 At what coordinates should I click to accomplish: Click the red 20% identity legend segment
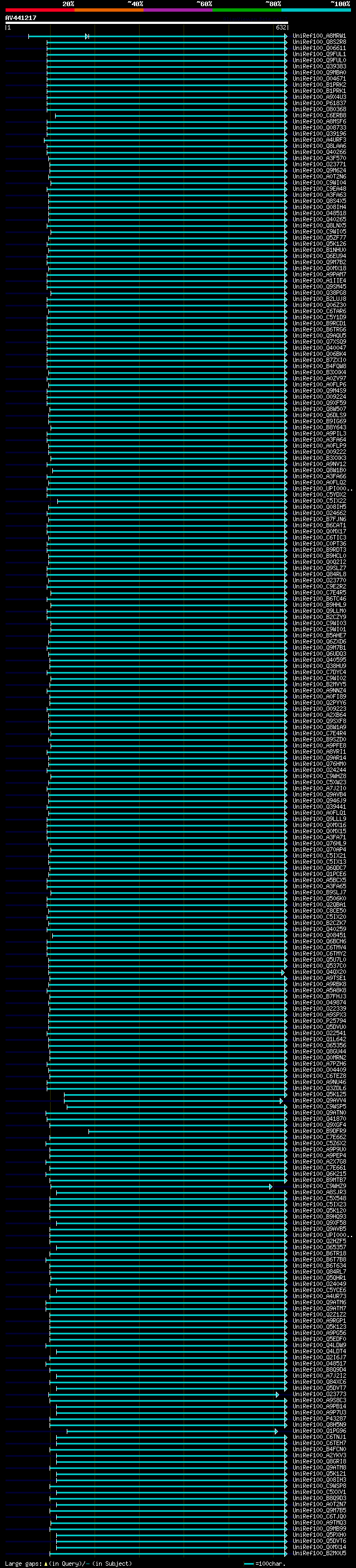(39, 10)
